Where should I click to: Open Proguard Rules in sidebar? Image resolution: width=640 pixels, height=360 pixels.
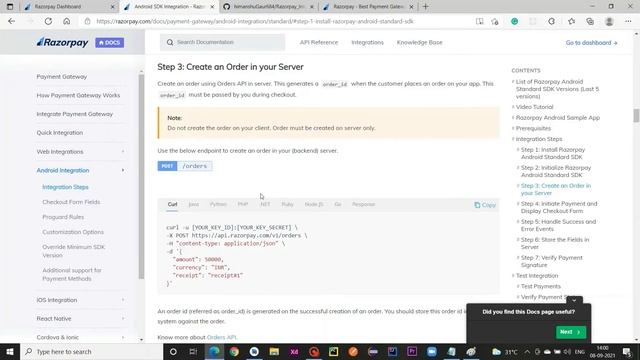click(x=63, y=217)
